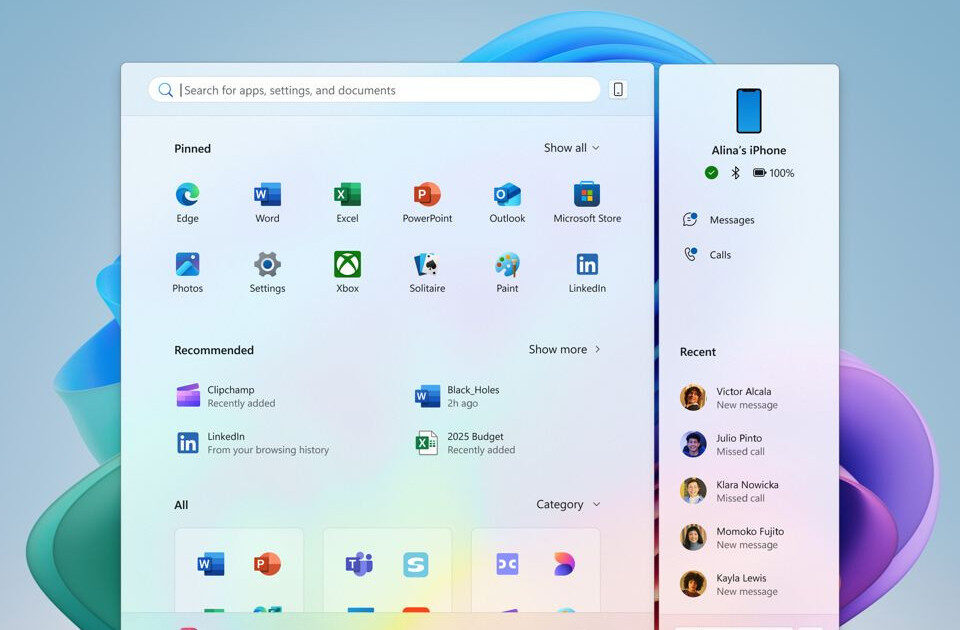
Task: Open the Solitaire game
Action: (427, 272)
